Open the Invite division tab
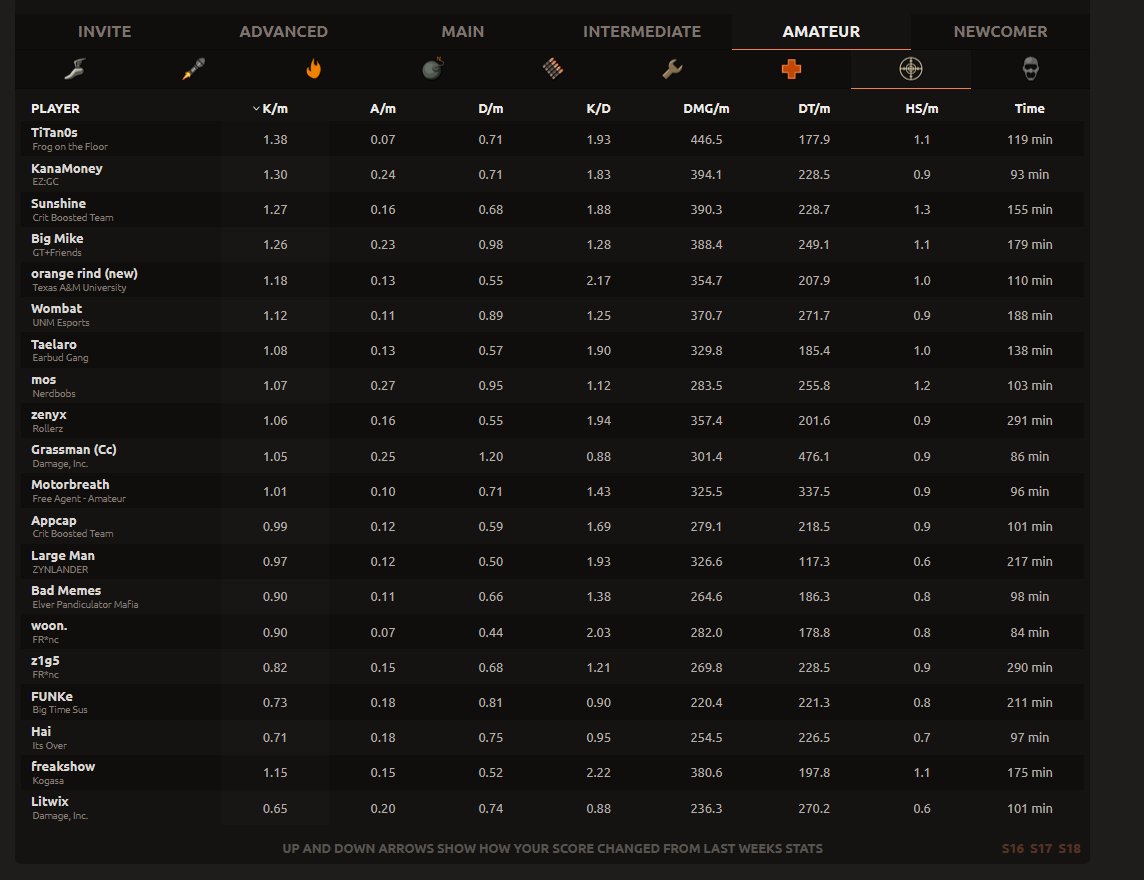The image size is (1144, 880). click(x=104, y=31)
